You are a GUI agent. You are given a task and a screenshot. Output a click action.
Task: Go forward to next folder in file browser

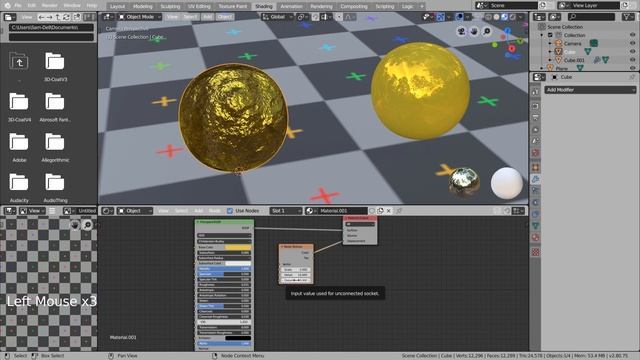(49, 17)
